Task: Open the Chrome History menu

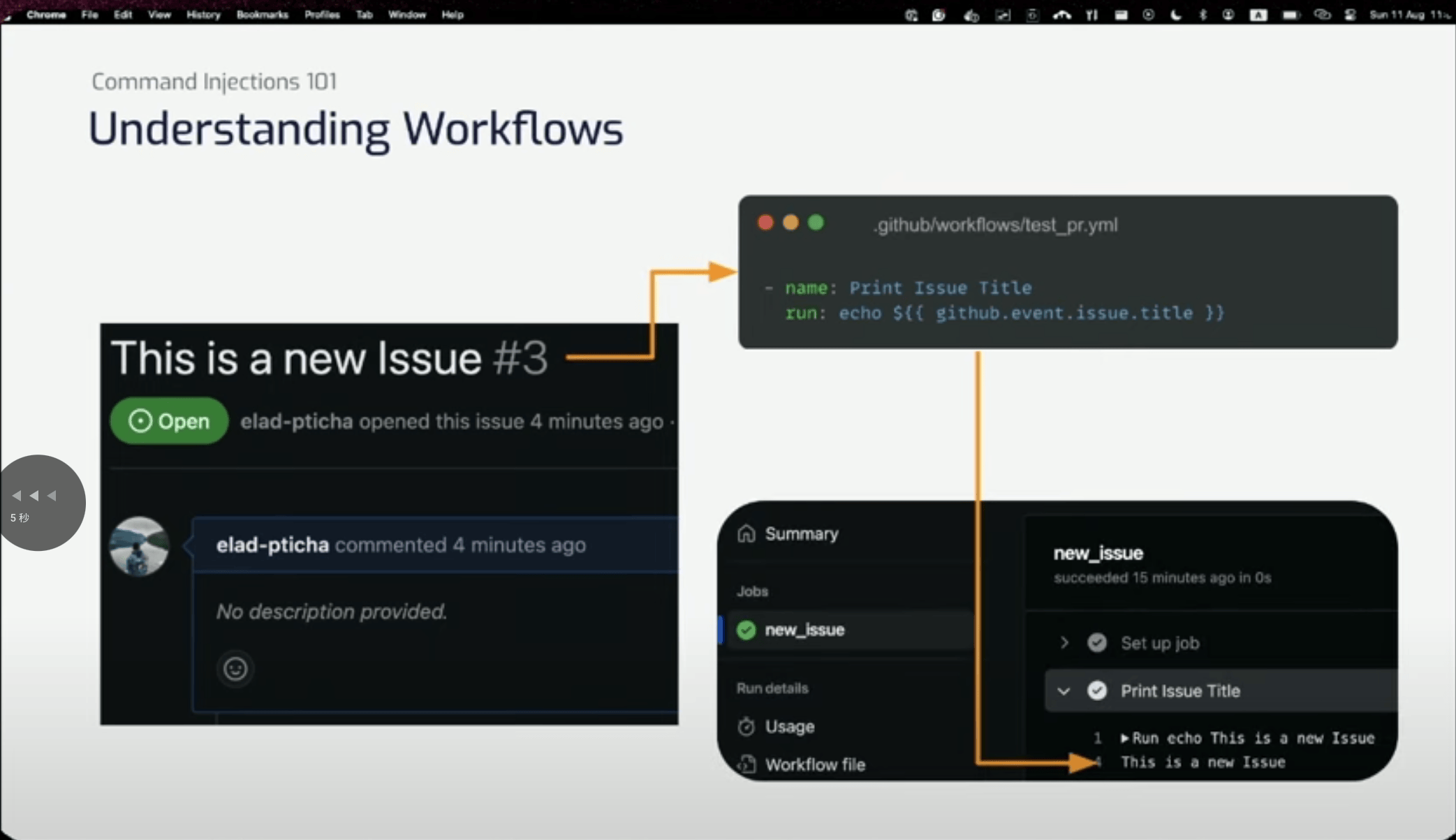Action: (203, 15)
